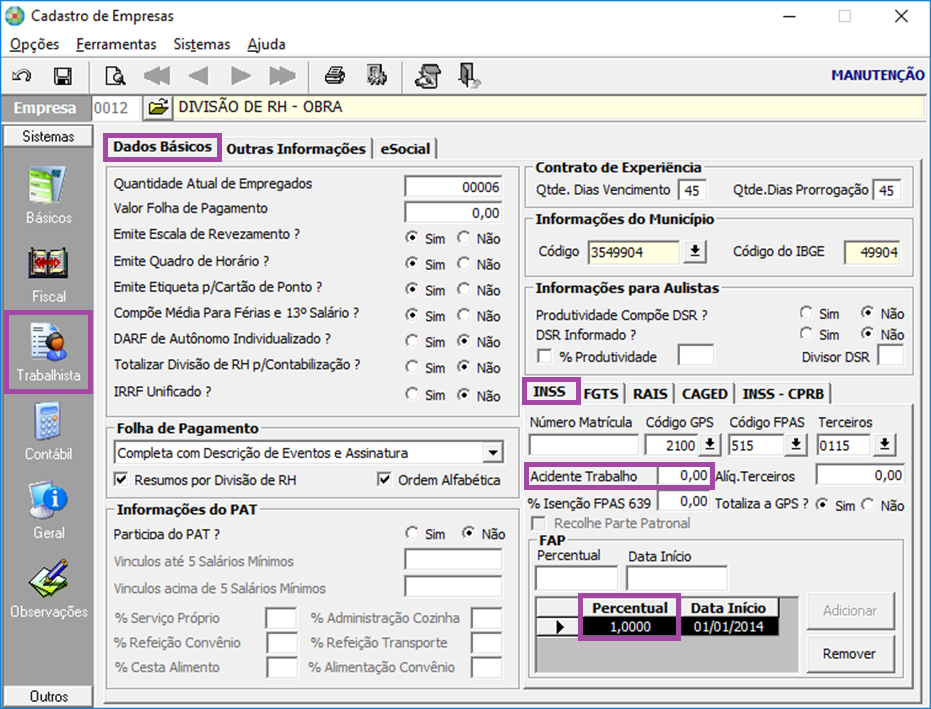
Task: Open the Ferramentas menu
Action: coord(116,45)
